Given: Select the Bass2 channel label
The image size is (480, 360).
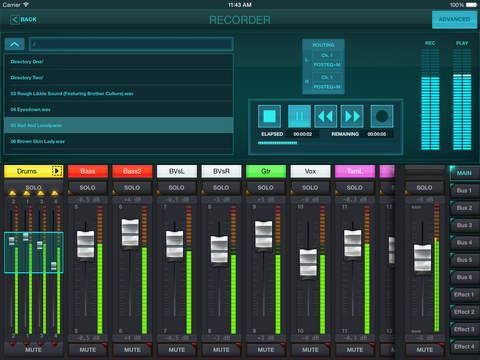Looking at the screenshot, I should (x=132, y=171).
